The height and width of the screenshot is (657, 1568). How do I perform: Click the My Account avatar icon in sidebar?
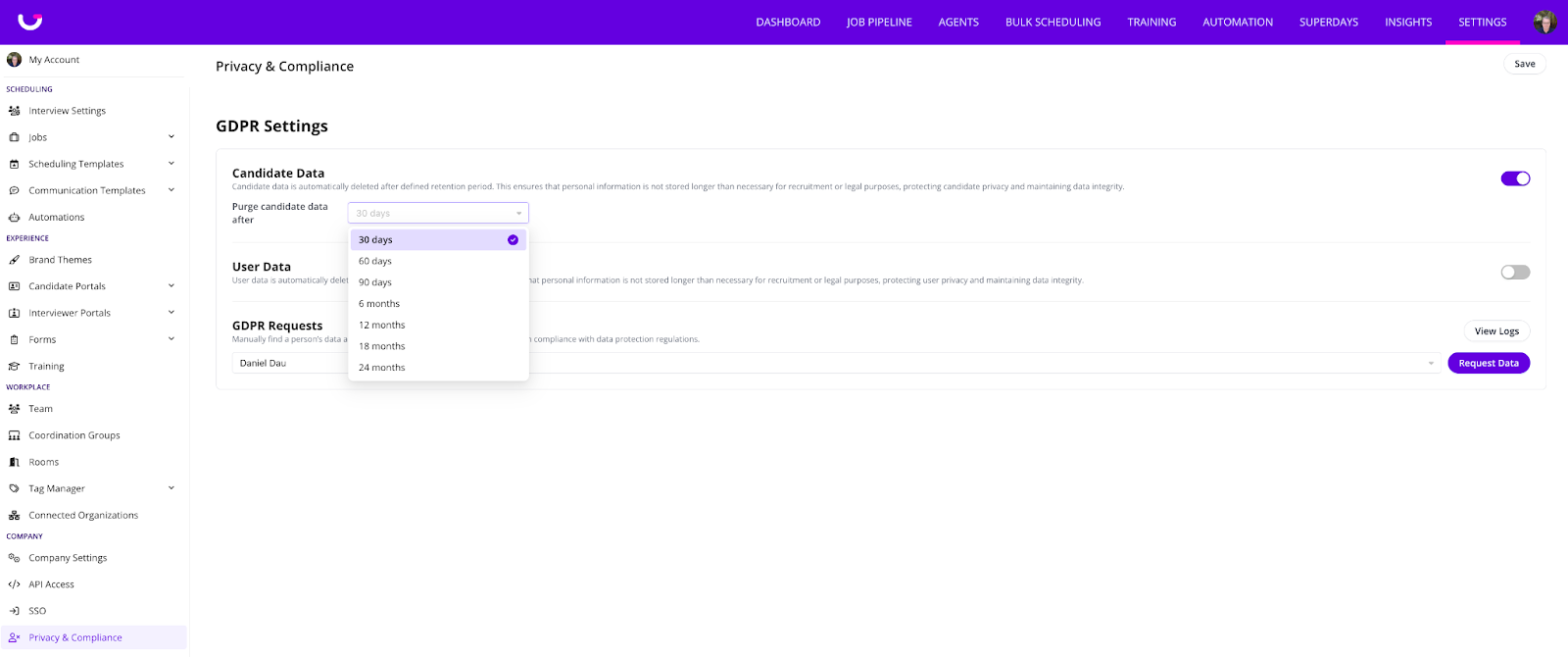(14, 60)
